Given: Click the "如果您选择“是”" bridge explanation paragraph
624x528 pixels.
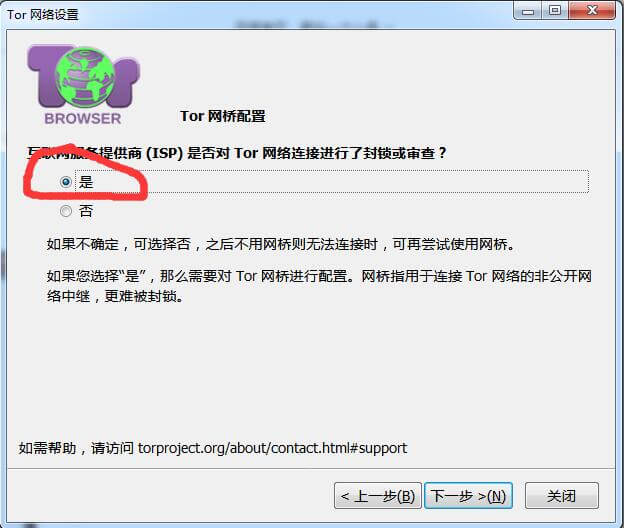Looking at the screenshot, I should (319, 286).
